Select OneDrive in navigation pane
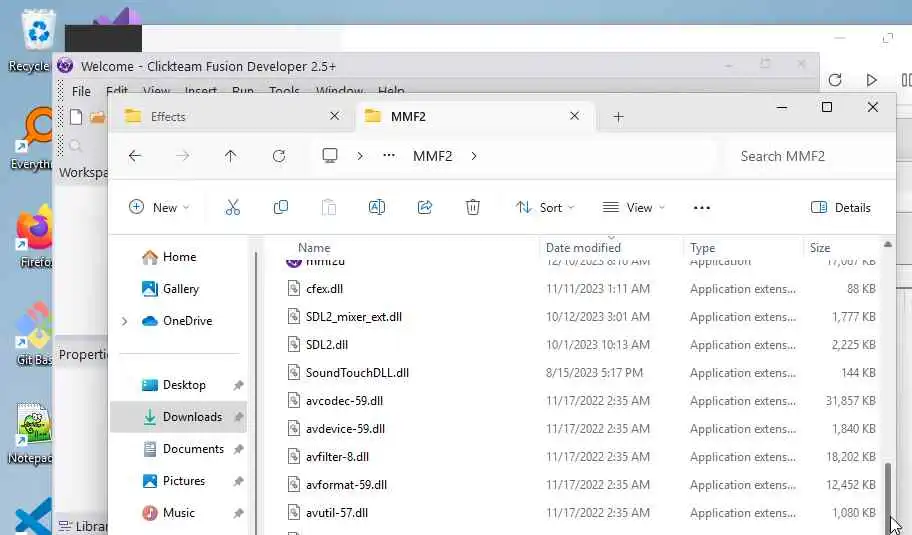 coord(177,321)
